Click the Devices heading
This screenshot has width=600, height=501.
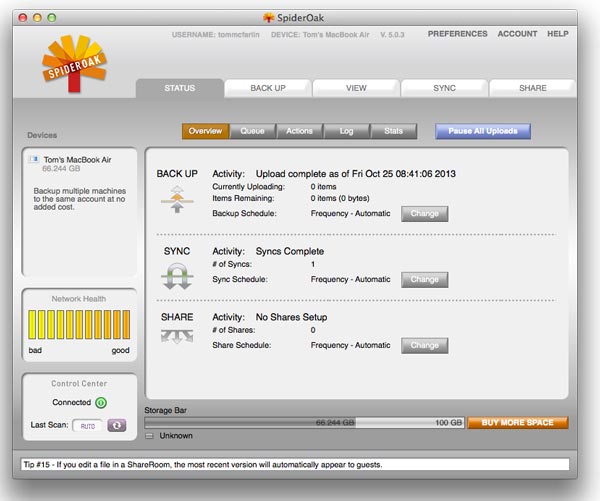tap(42, 135)
